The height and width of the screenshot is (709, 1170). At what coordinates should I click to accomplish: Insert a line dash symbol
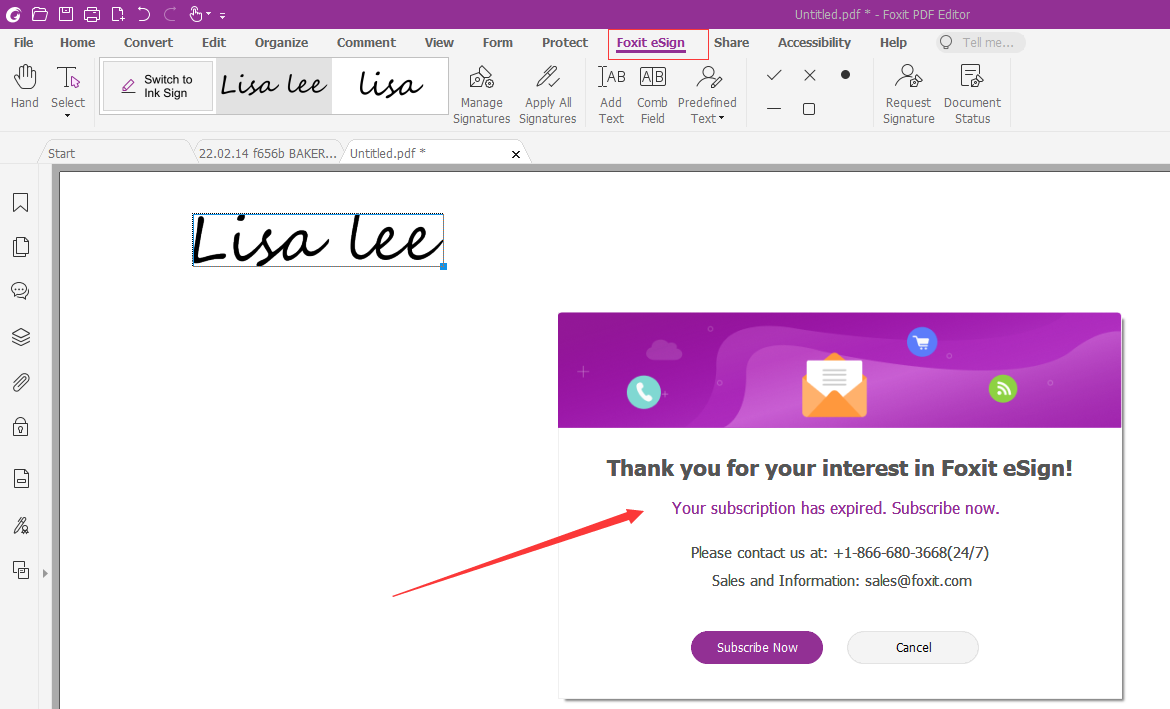pos(774,109)
